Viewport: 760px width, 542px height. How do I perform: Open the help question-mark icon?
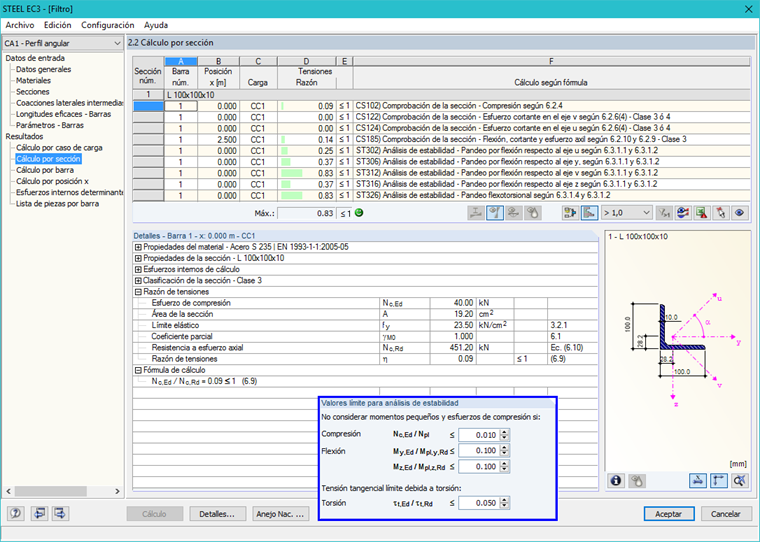coord(16,514)
